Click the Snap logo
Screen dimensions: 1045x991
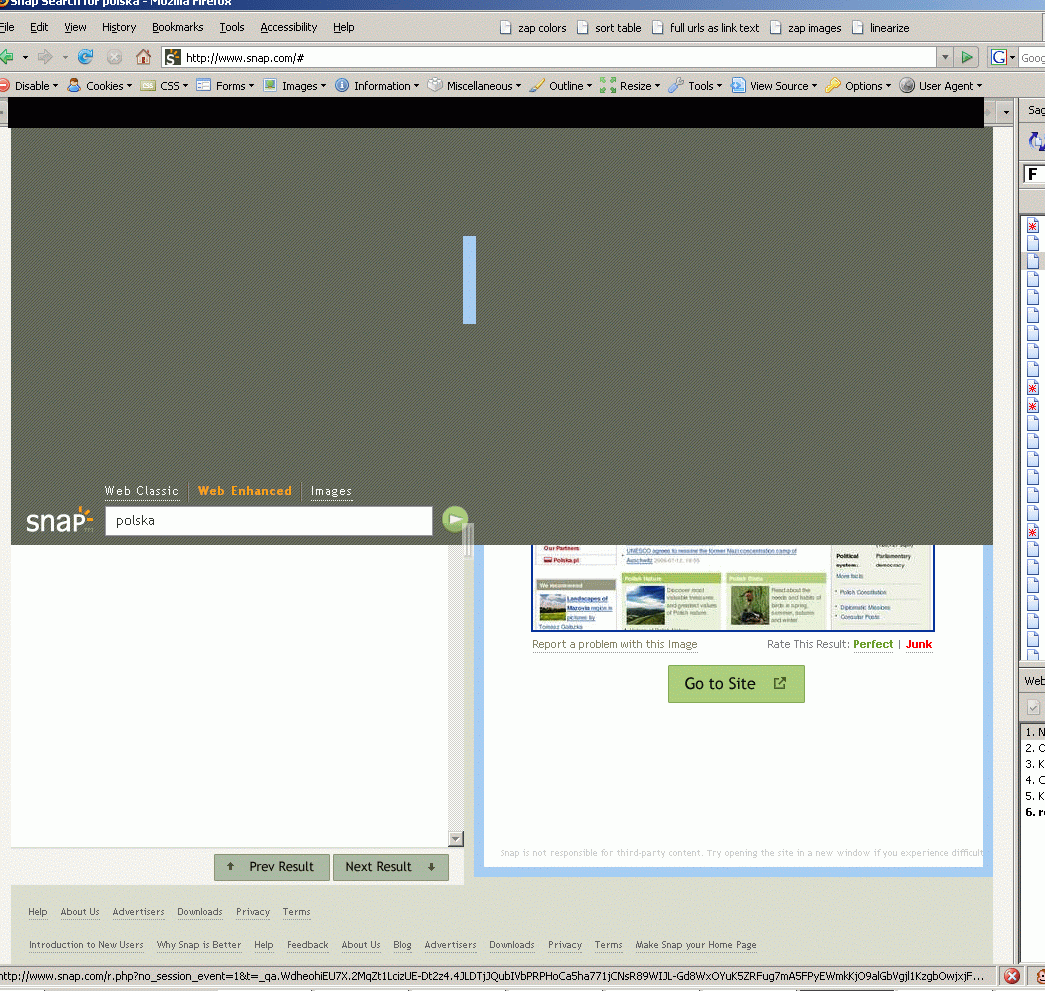tap(59, 520)
